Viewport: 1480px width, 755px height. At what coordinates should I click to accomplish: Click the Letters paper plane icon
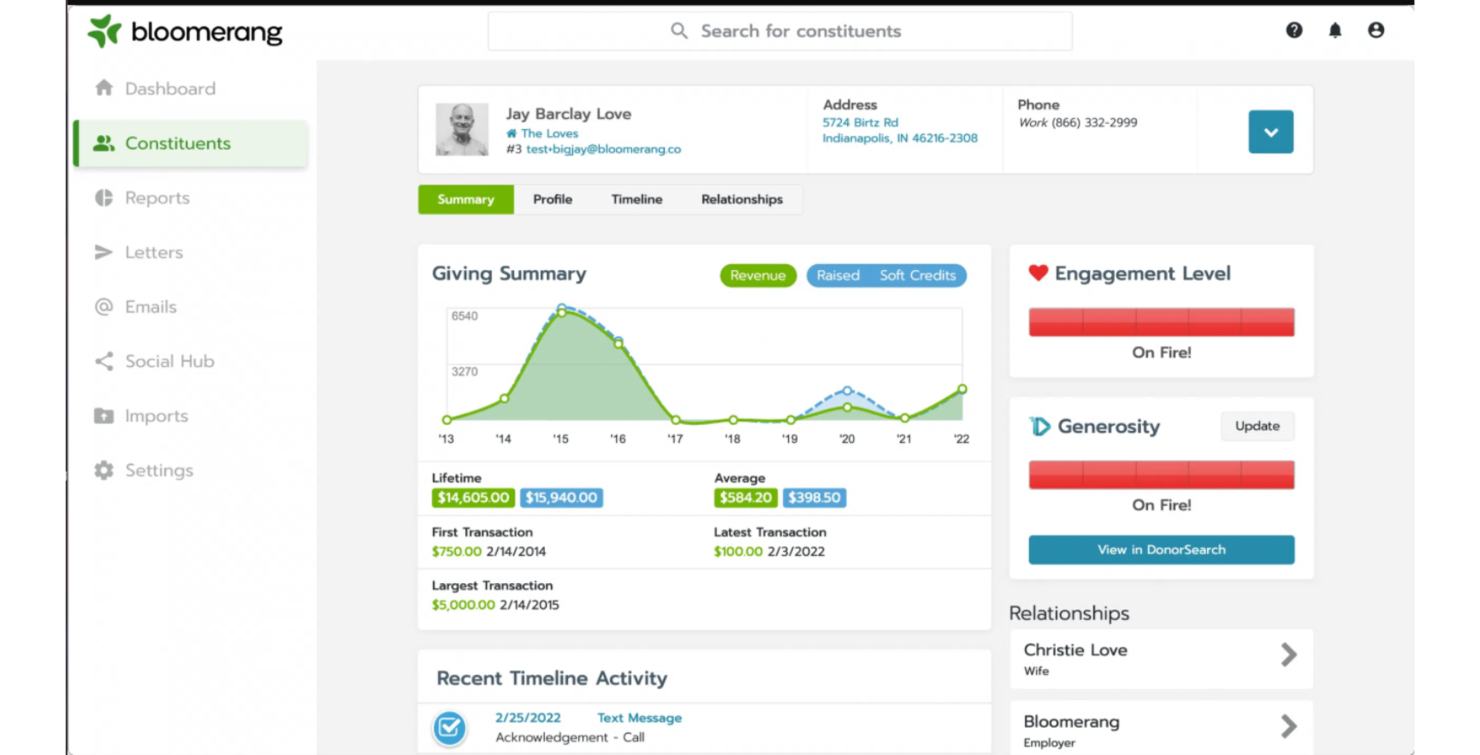click(104, 252)
